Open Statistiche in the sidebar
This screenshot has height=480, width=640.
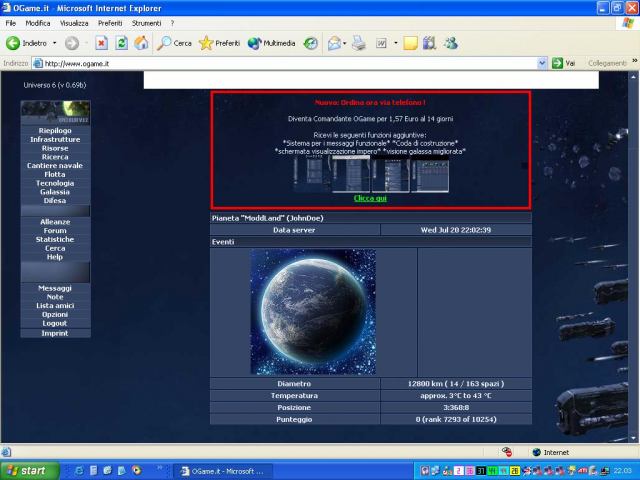pos(55,239)
